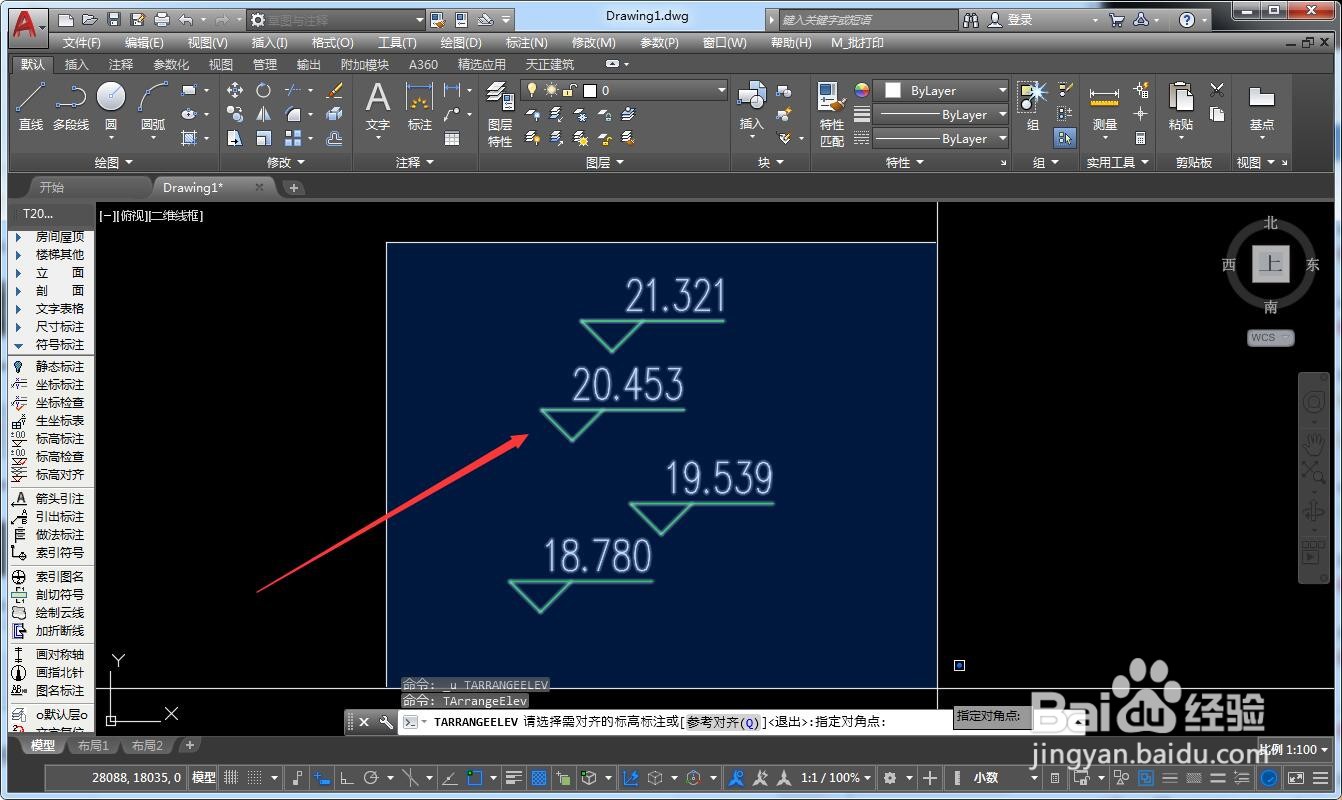This screenshot has width=1342, height=800.
Task: Toggle 模型 model space button in status bar
Action: (204, 777)
